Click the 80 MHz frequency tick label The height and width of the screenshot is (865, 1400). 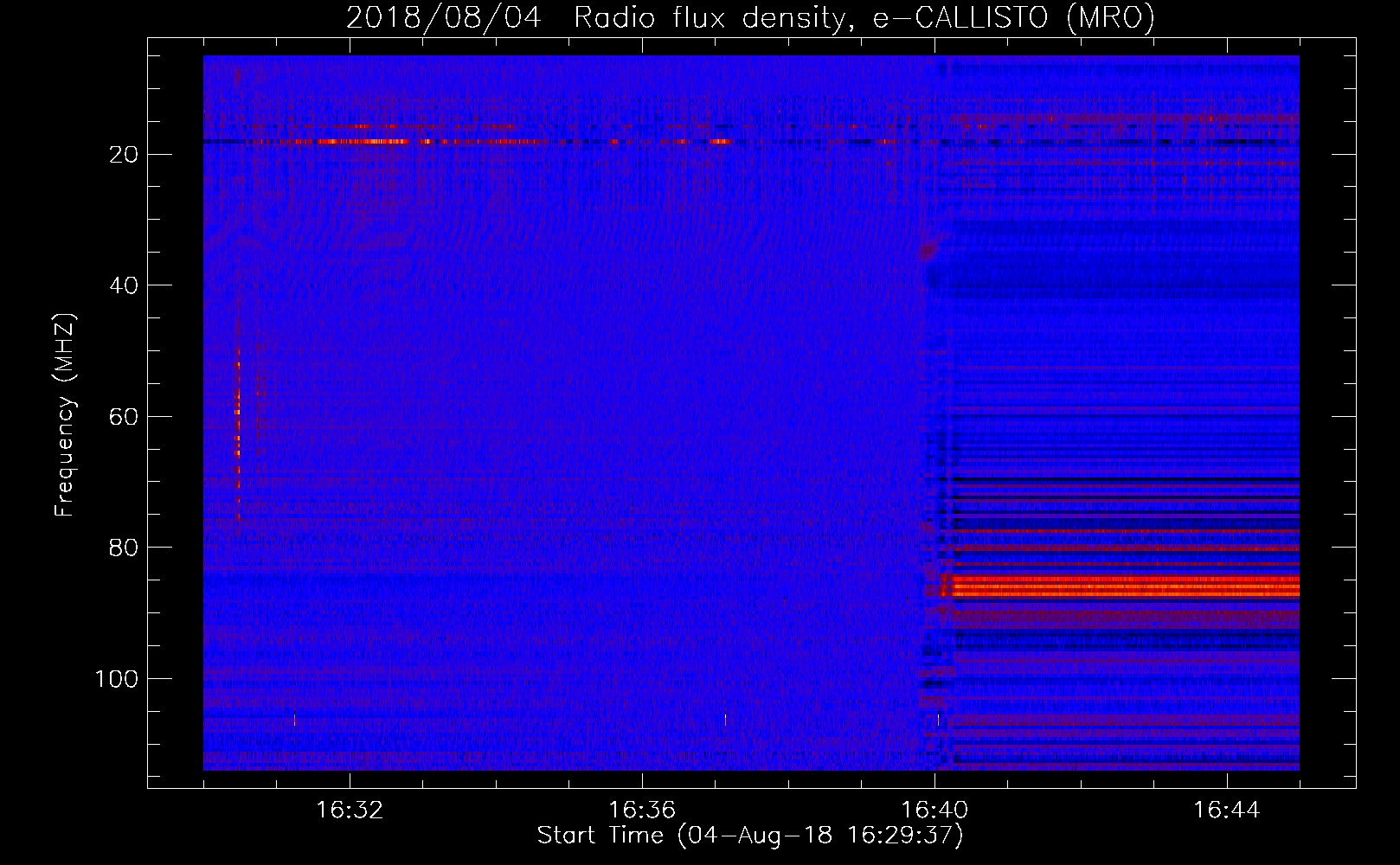[125, 548]
